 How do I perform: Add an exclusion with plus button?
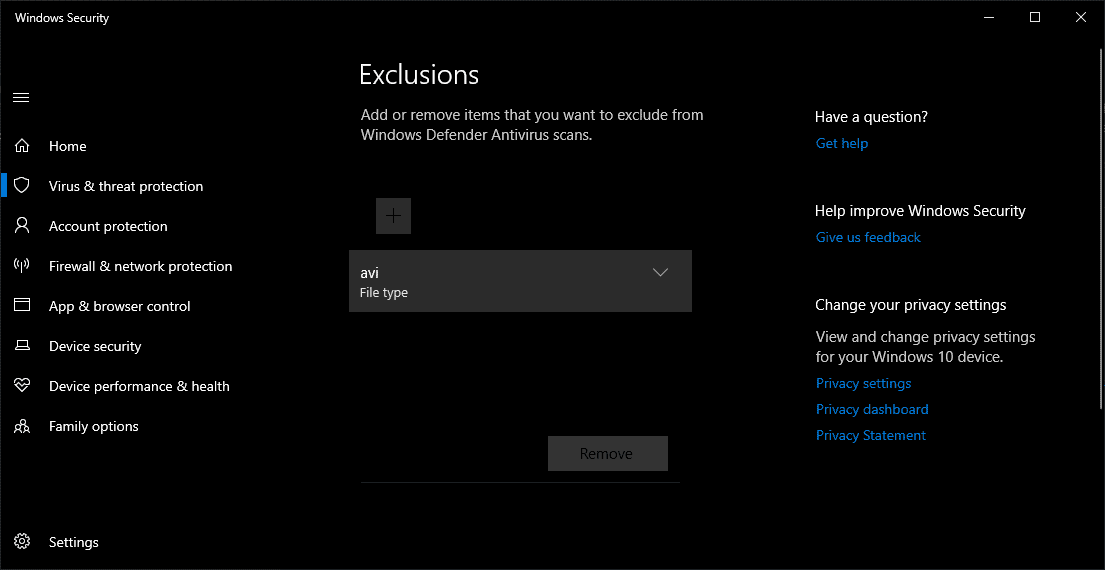click(x=393, y=216)
